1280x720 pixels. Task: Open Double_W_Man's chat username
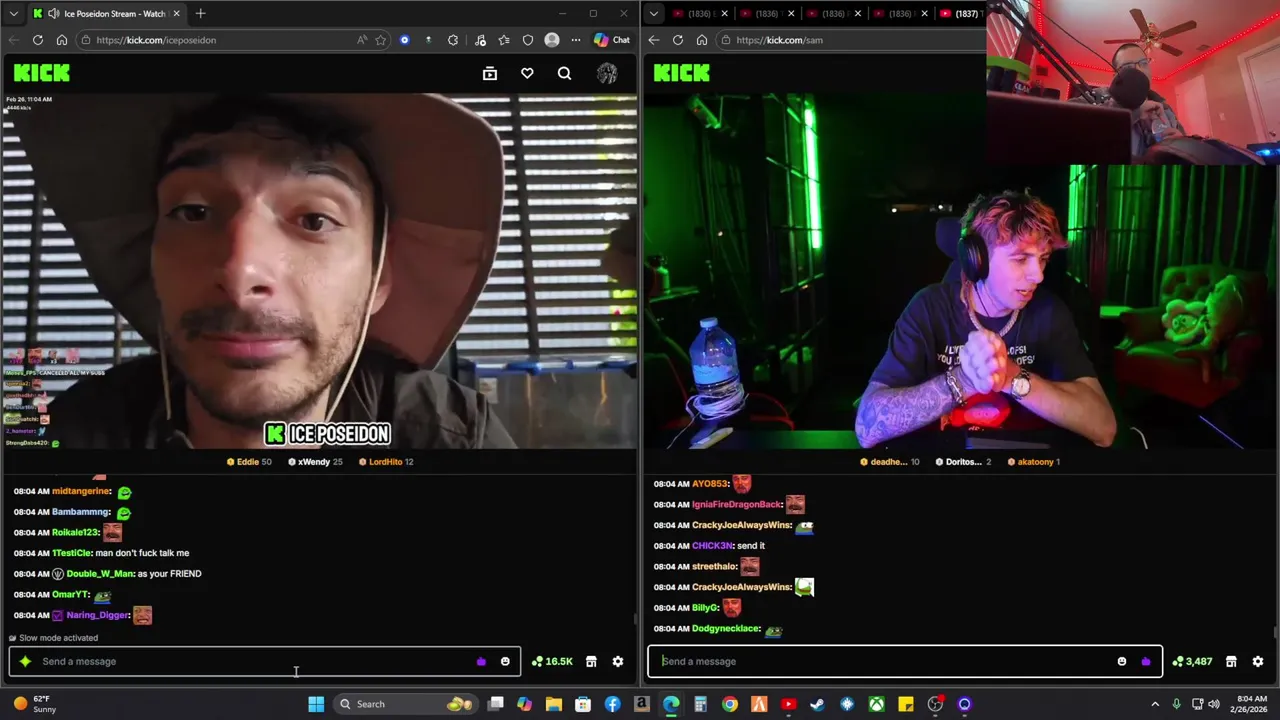(100, 574)
